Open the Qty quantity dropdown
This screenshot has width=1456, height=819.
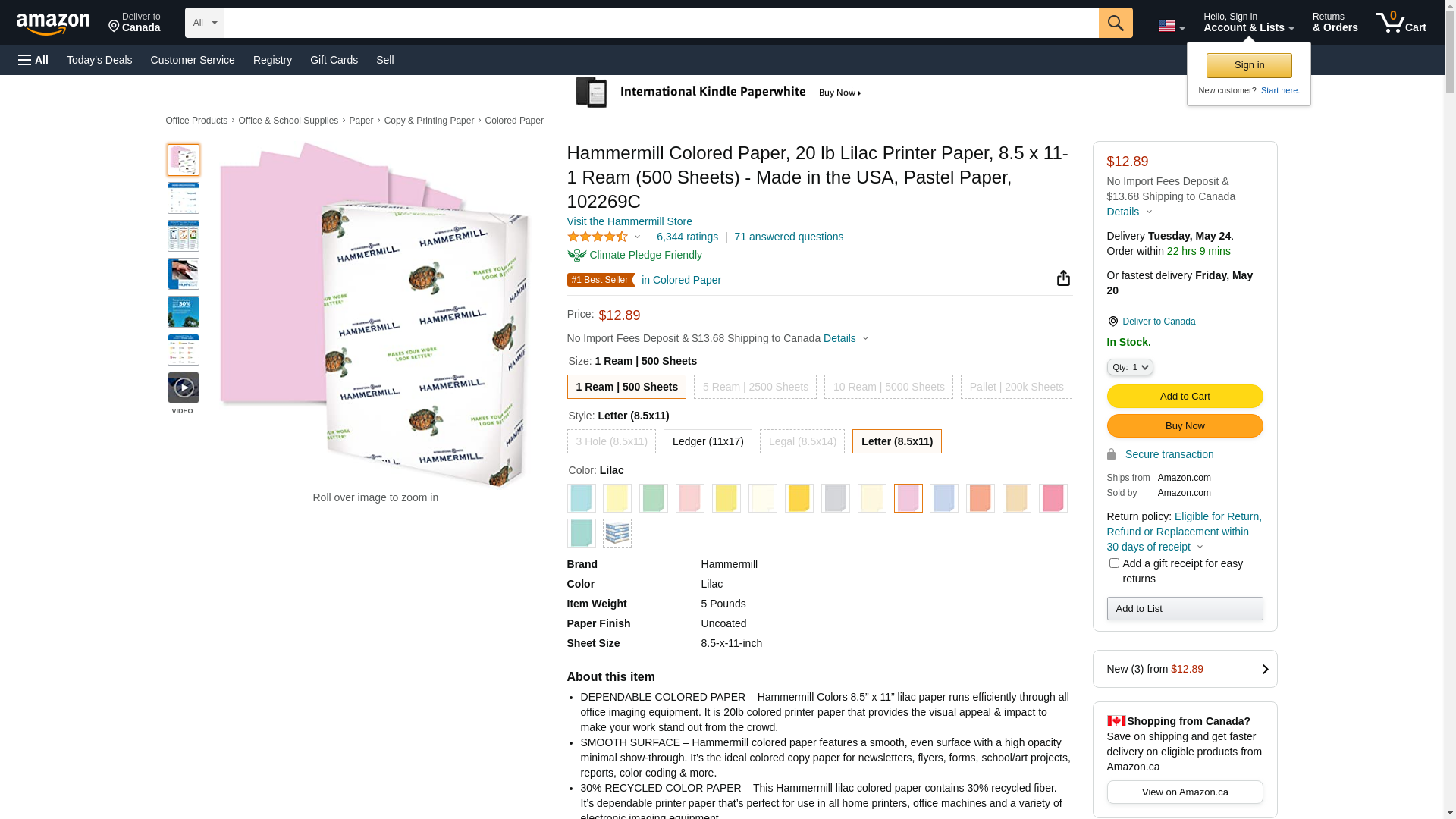1129,367
